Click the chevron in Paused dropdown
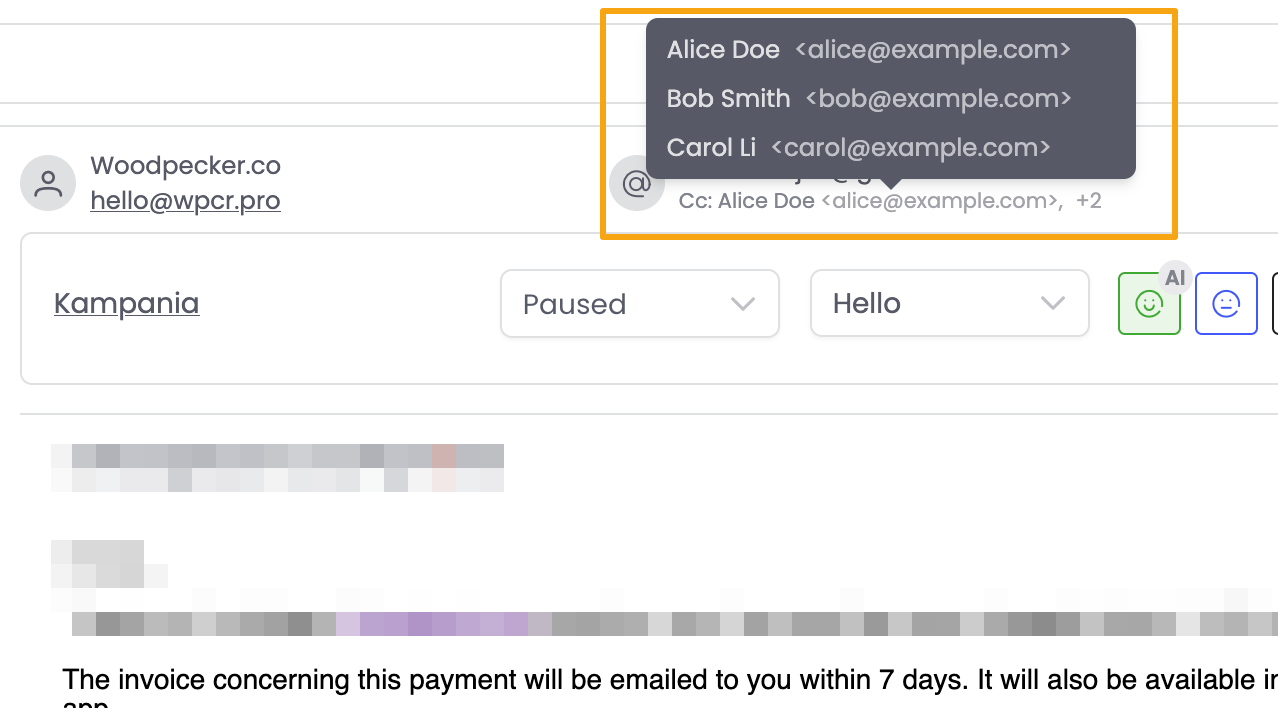This screenshot has width=1278, height=708. [742, 304]
